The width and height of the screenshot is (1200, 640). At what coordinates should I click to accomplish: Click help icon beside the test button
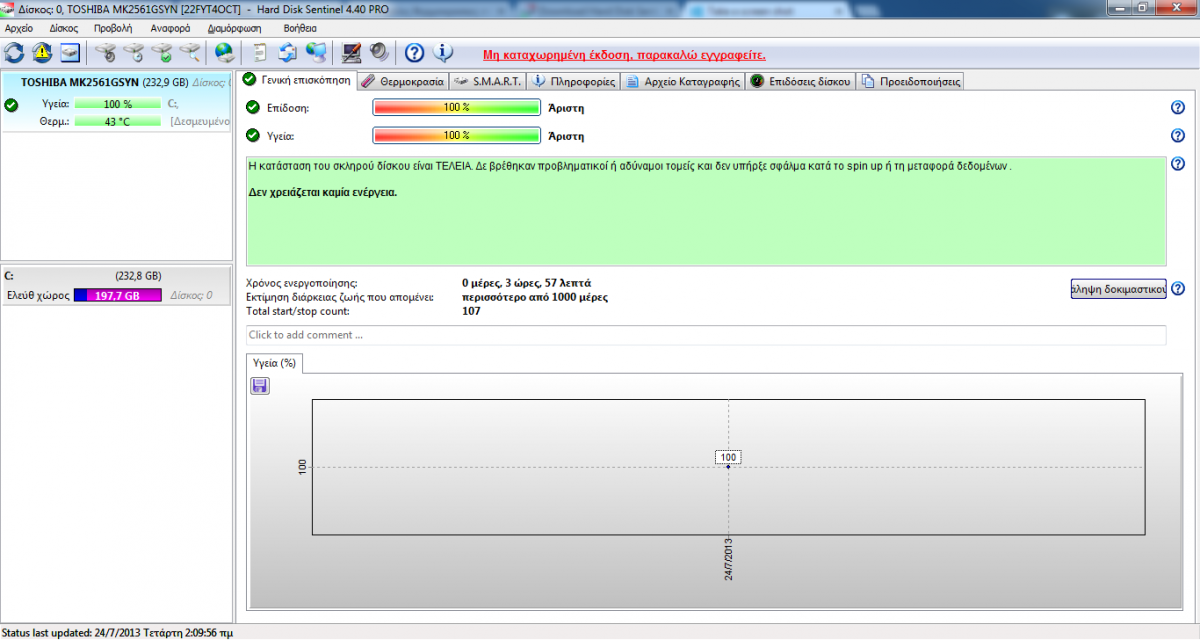[1178, 289]
